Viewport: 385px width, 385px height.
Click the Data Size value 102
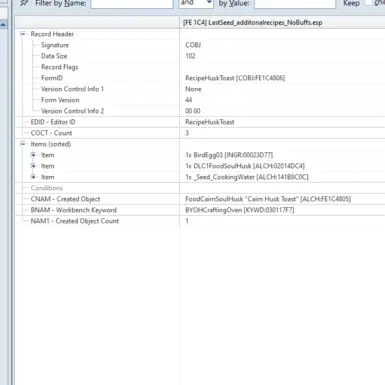pyautogui.click(x=190, y=56)
